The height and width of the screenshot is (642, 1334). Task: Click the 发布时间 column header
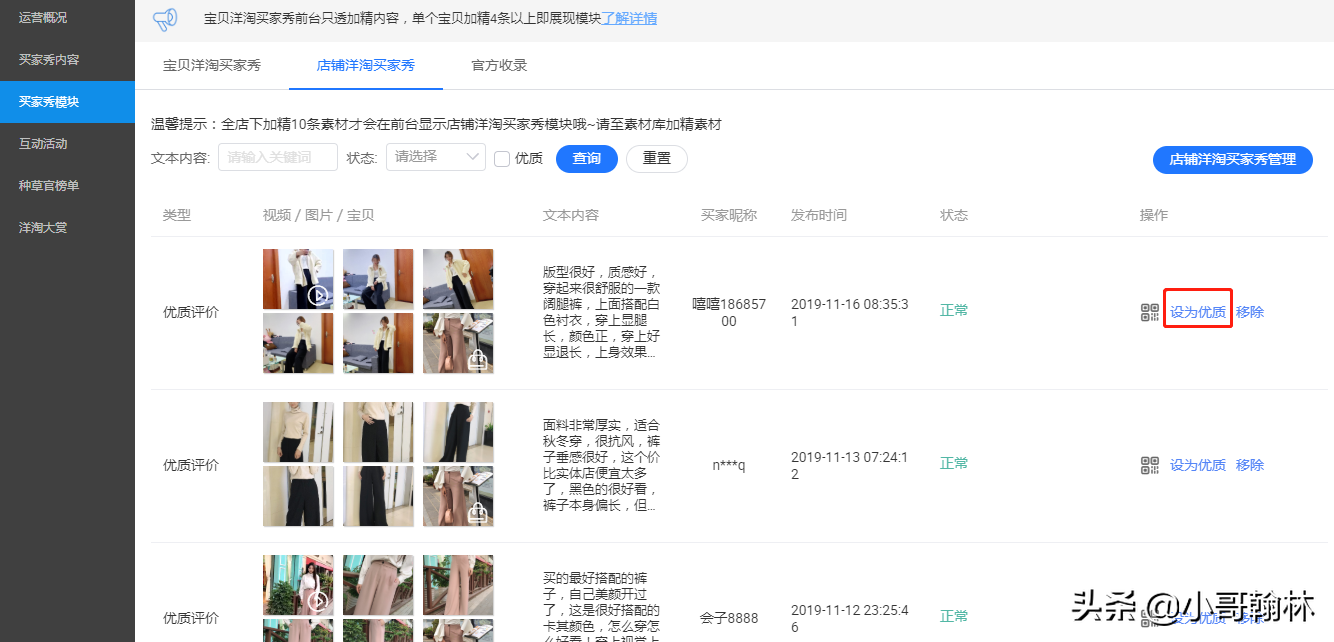click(819, 215)
